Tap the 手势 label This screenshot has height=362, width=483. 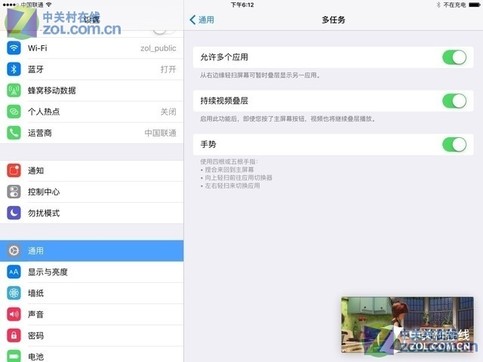click(208, 145)
